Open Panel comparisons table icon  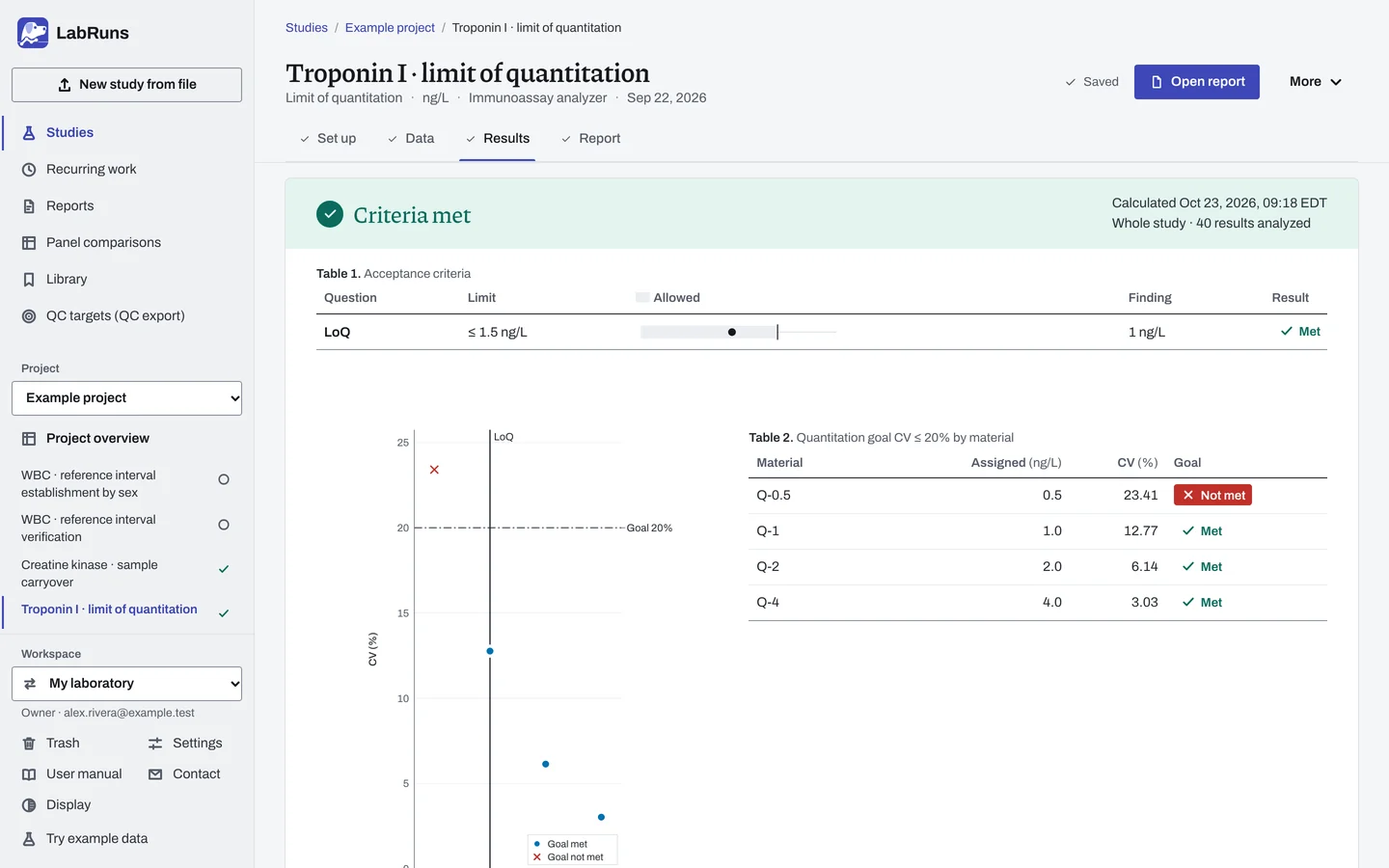pyautogui.click(x=29, y=243)
